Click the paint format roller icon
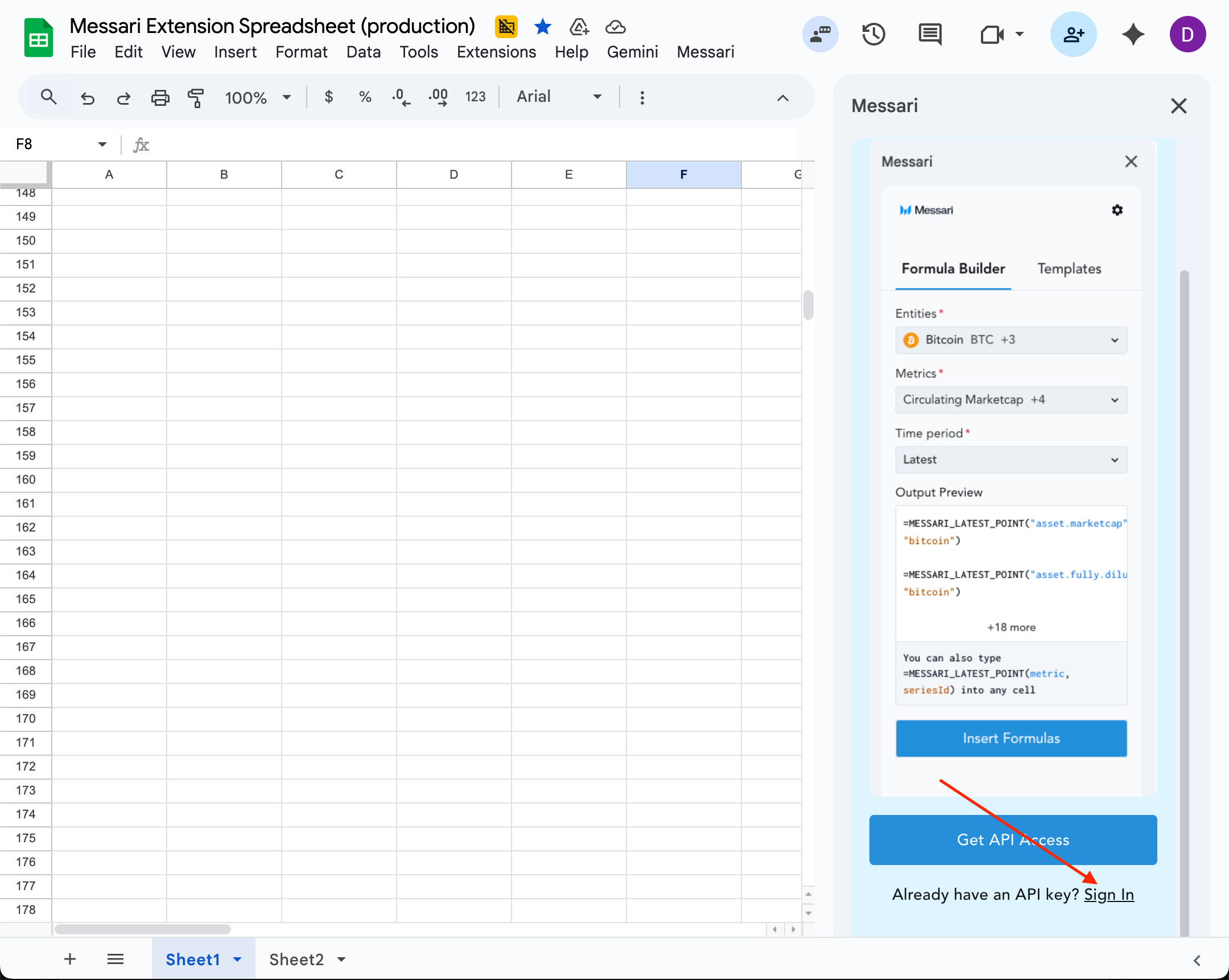This screenshot has height=980, width=1229. click(x=196, y=97)
